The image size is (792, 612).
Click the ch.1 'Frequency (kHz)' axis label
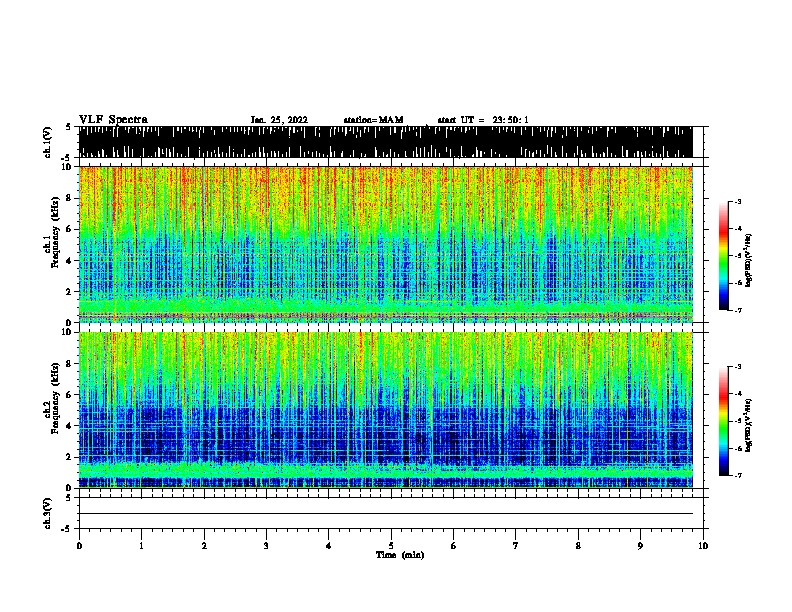click(x=53, y=232)
